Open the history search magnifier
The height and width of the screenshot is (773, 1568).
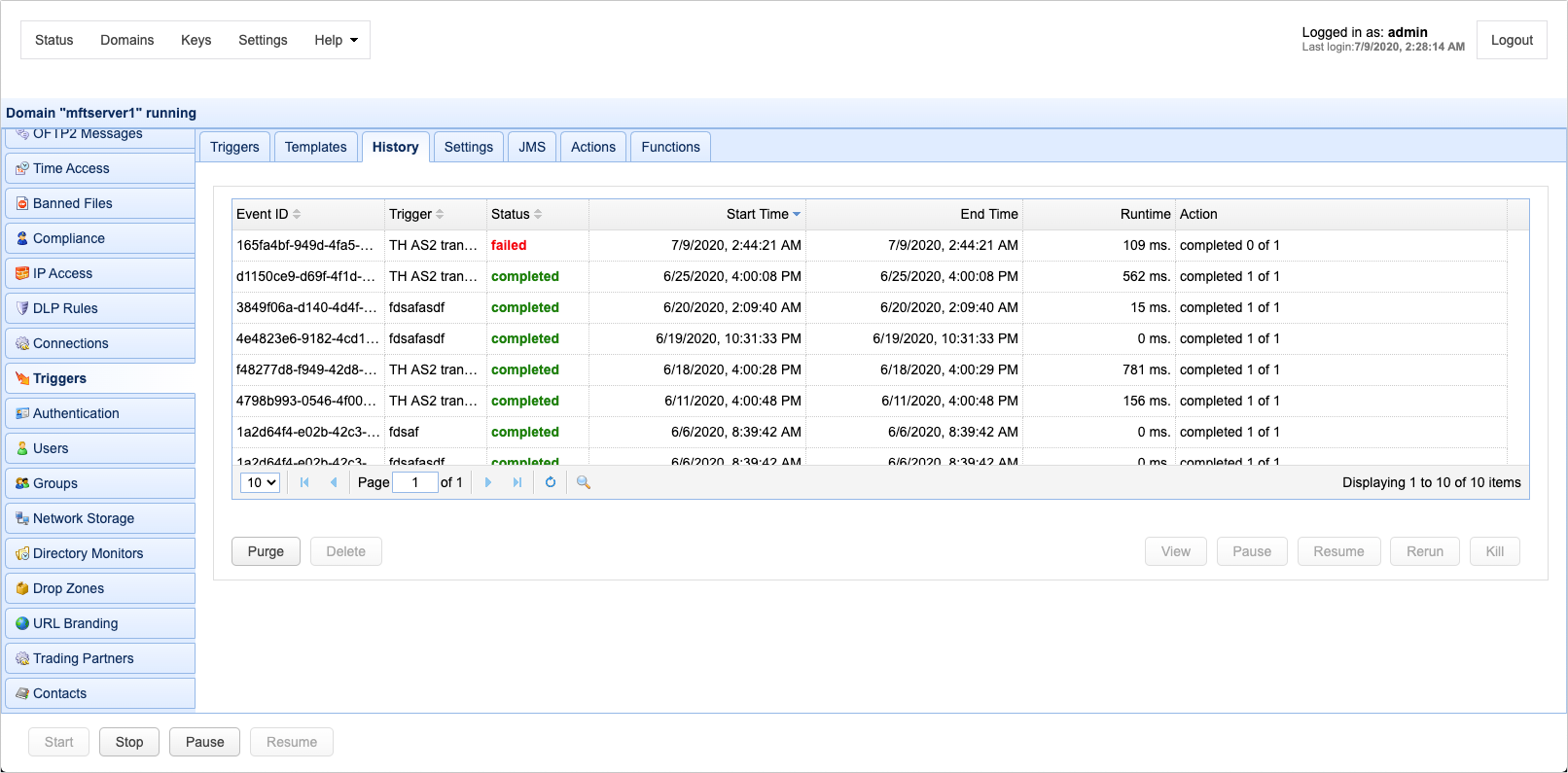(x=584, y=482)
